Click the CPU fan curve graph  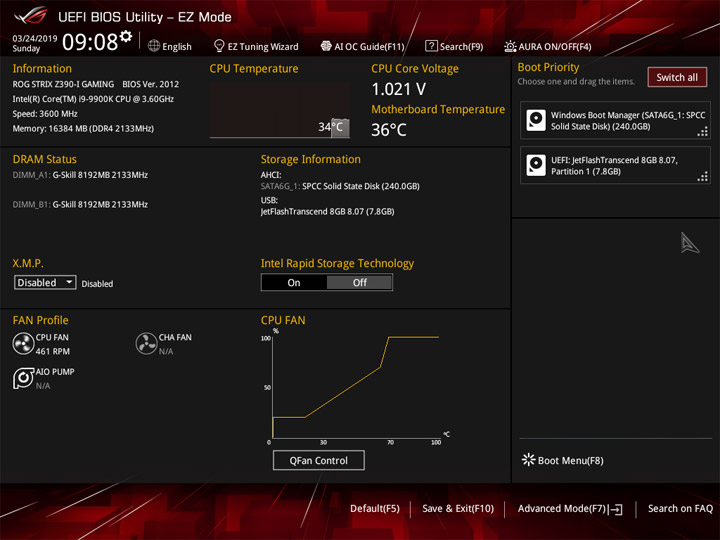point(356,387)
